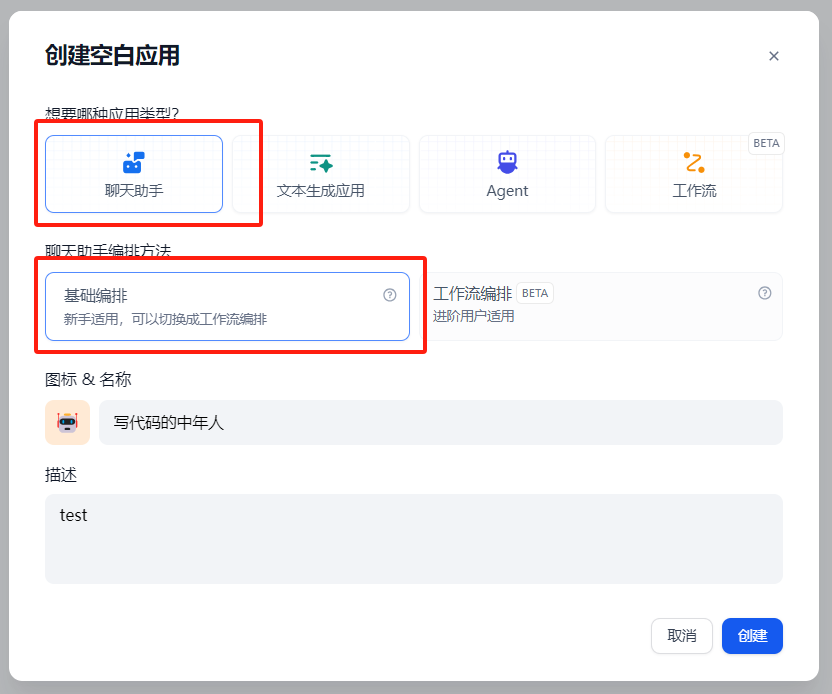Click the BETA badge on 工作流 card

pyautogui.click(x=766, y=143)
